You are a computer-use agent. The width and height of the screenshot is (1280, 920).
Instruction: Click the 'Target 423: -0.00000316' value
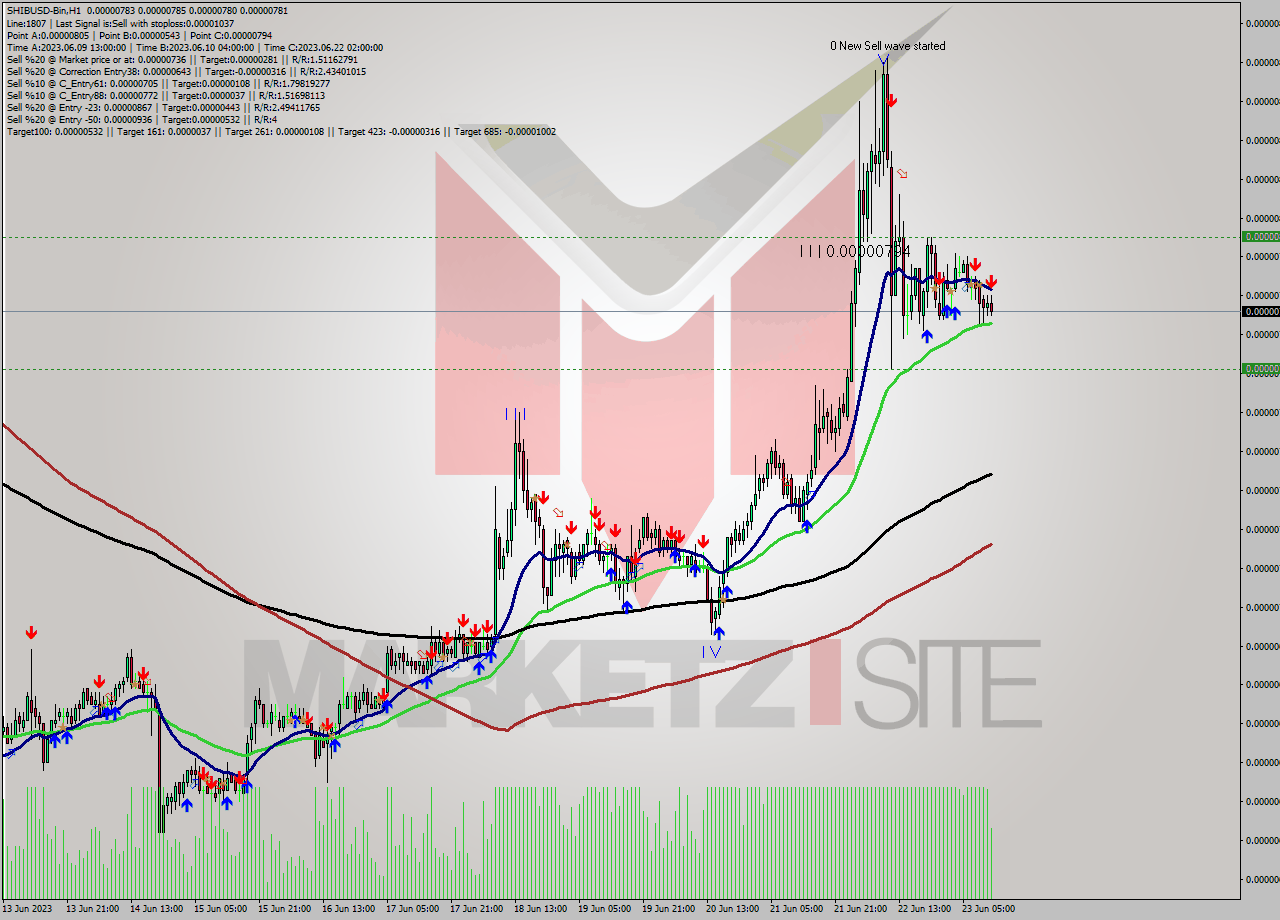pyautogui.click(x=388, y=131)
